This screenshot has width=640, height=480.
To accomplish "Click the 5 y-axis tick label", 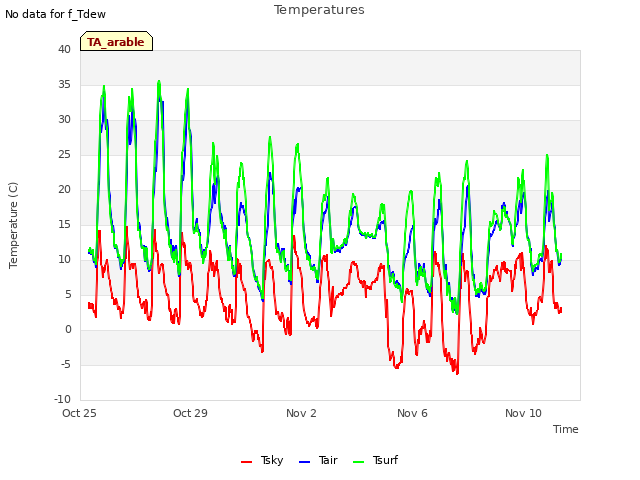I will click(x=68, y=295).
